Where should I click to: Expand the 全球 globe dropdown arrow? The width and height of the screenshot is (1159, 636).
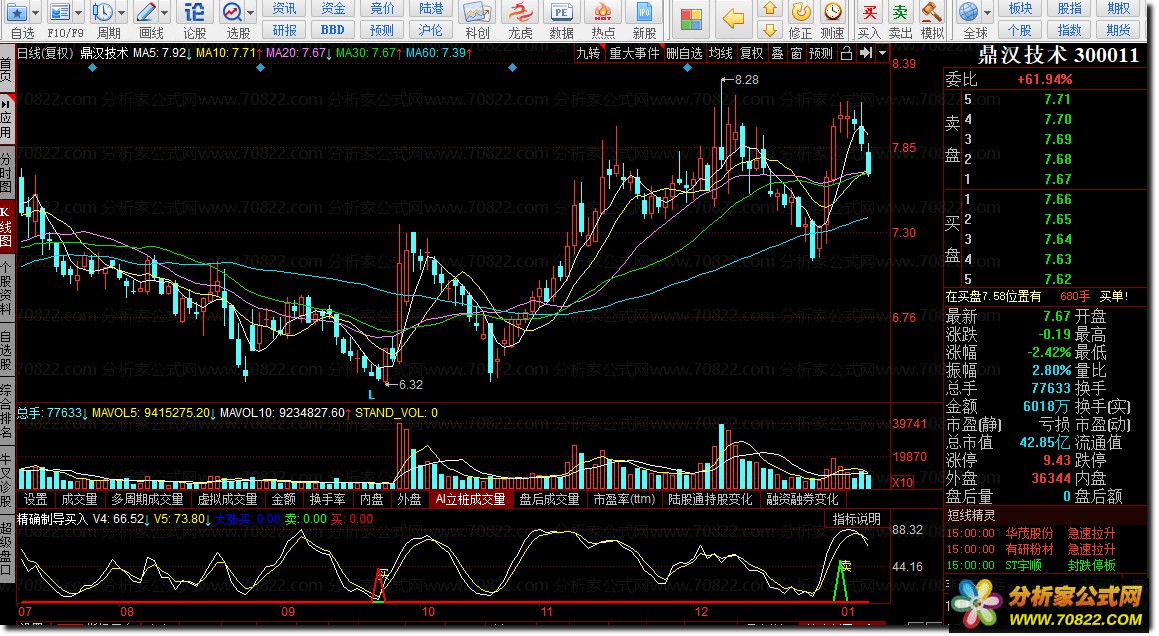(x=988, y=13)
